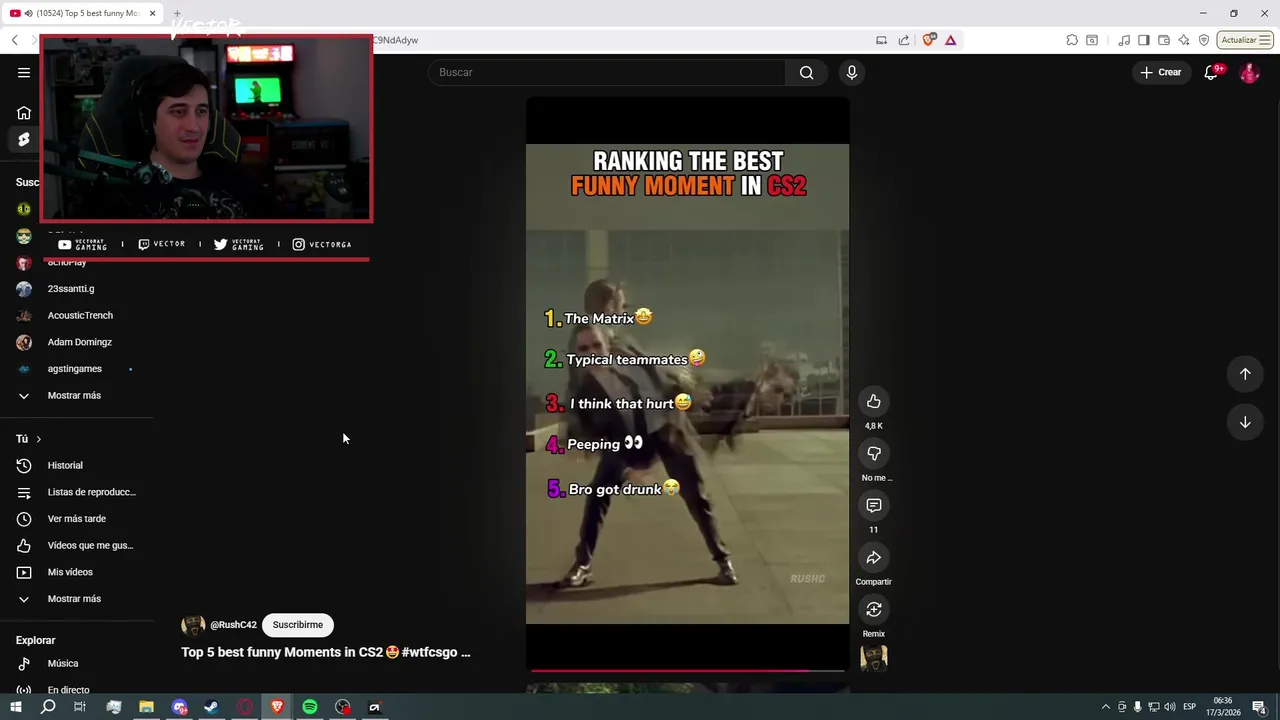Open the account avatar menu
The width and height of the screenshot is (1280, 720).
[1249, 72]
